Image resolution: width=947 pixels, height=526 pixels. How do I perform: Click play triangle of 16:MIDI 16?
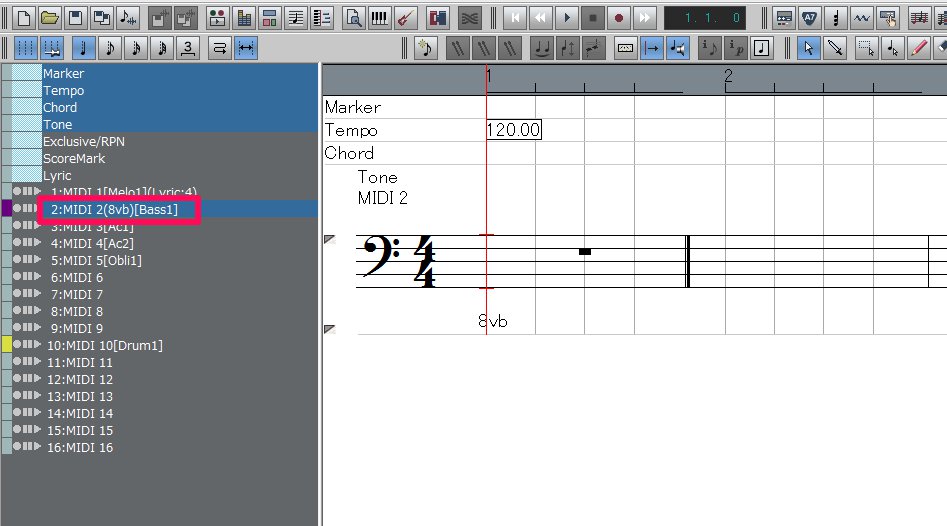click(x=37, y=447)
